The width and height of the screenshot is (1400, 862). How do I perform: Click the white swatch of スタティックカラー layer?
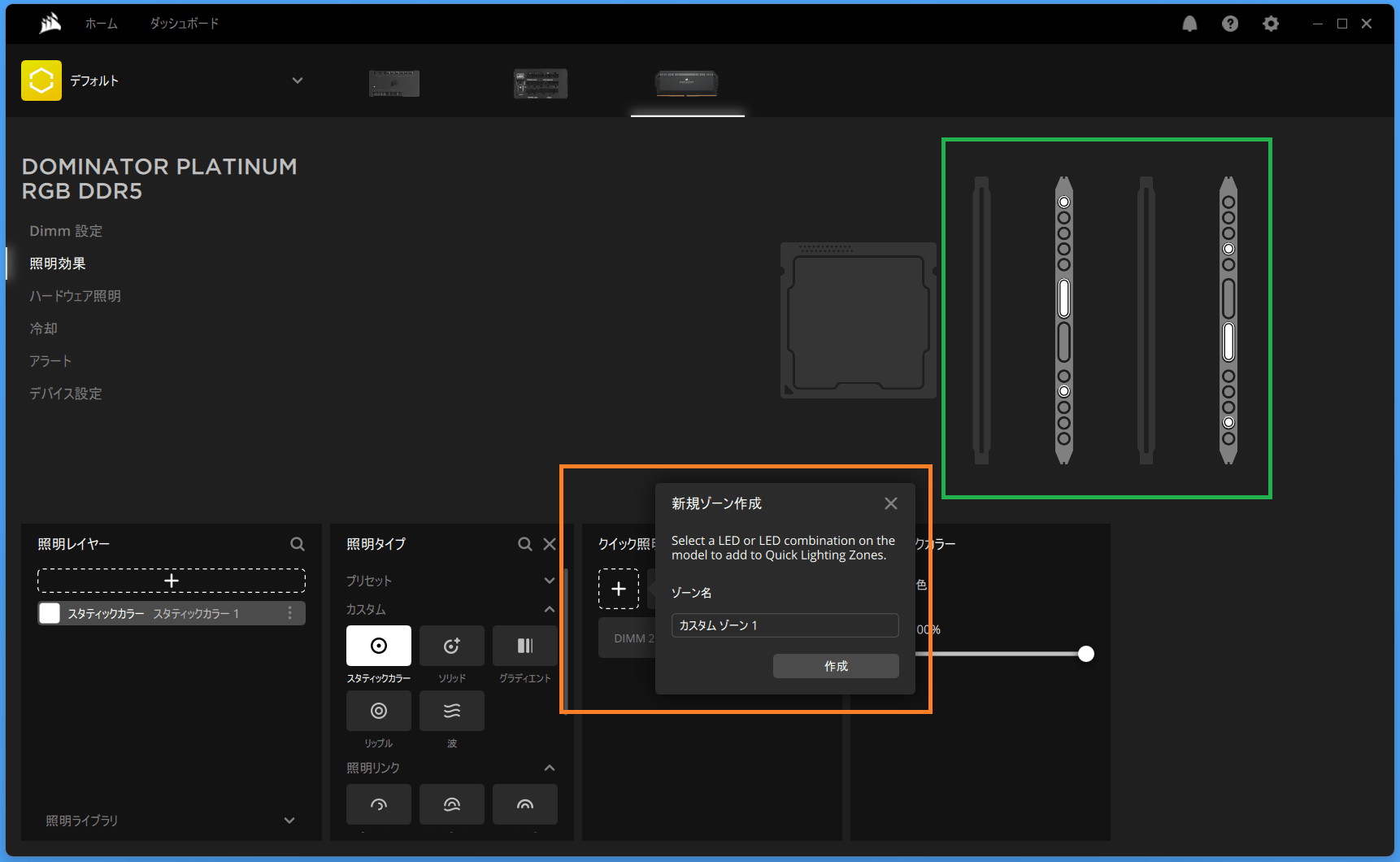pos(50,613)
